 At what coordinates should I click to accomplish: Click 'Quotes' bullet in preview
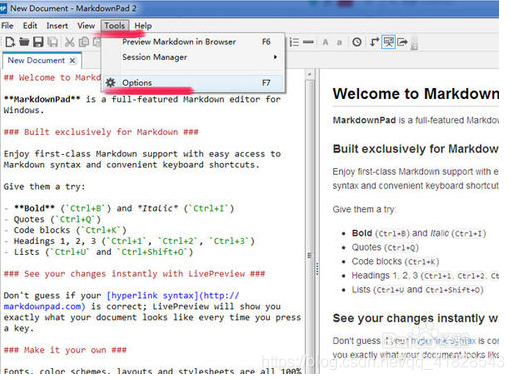pyautogui.click(x=385, y=247)
